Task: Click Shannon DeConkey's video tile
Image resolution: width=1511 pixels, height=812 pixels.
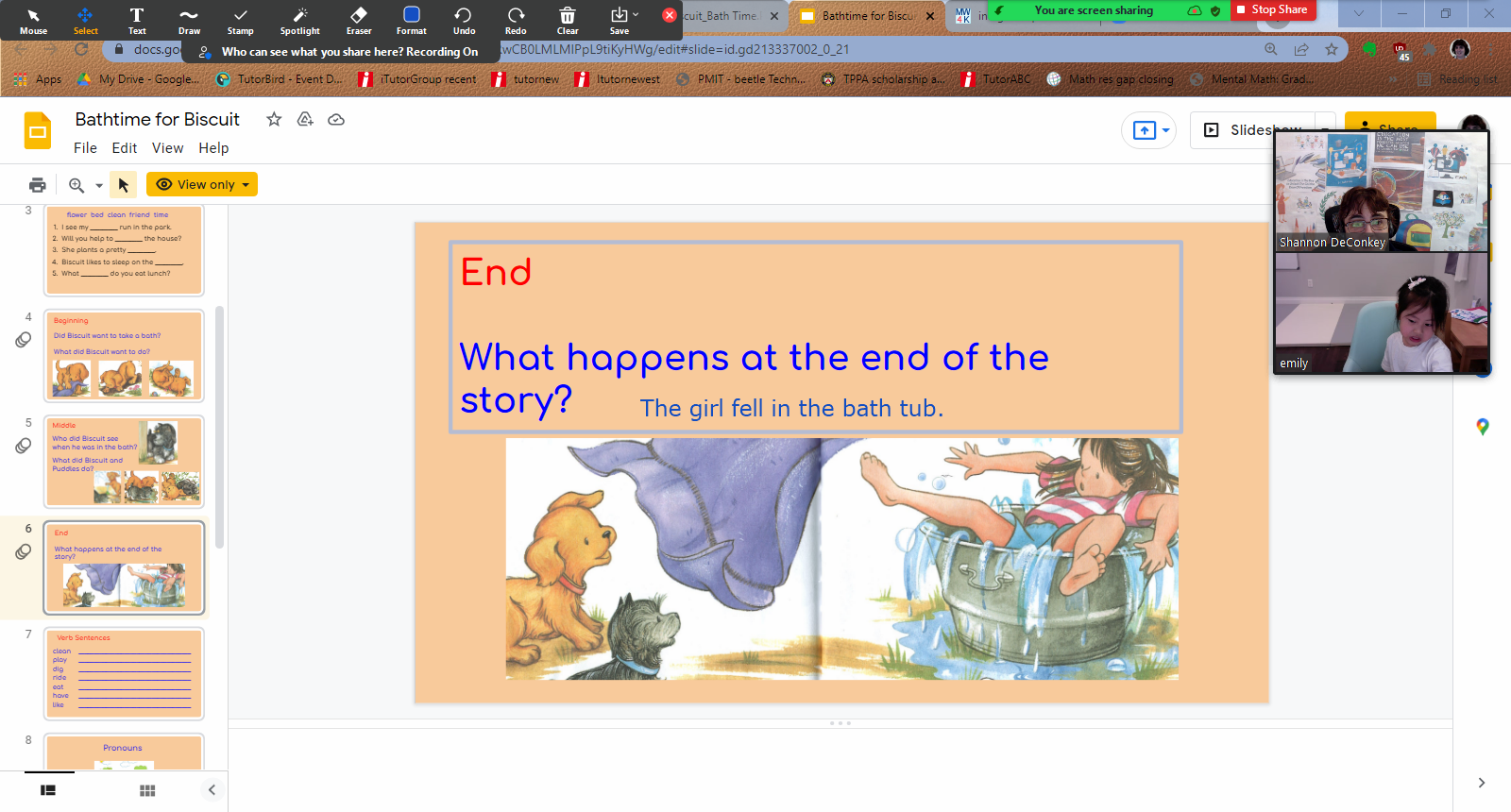Action: click(1382, 192)
